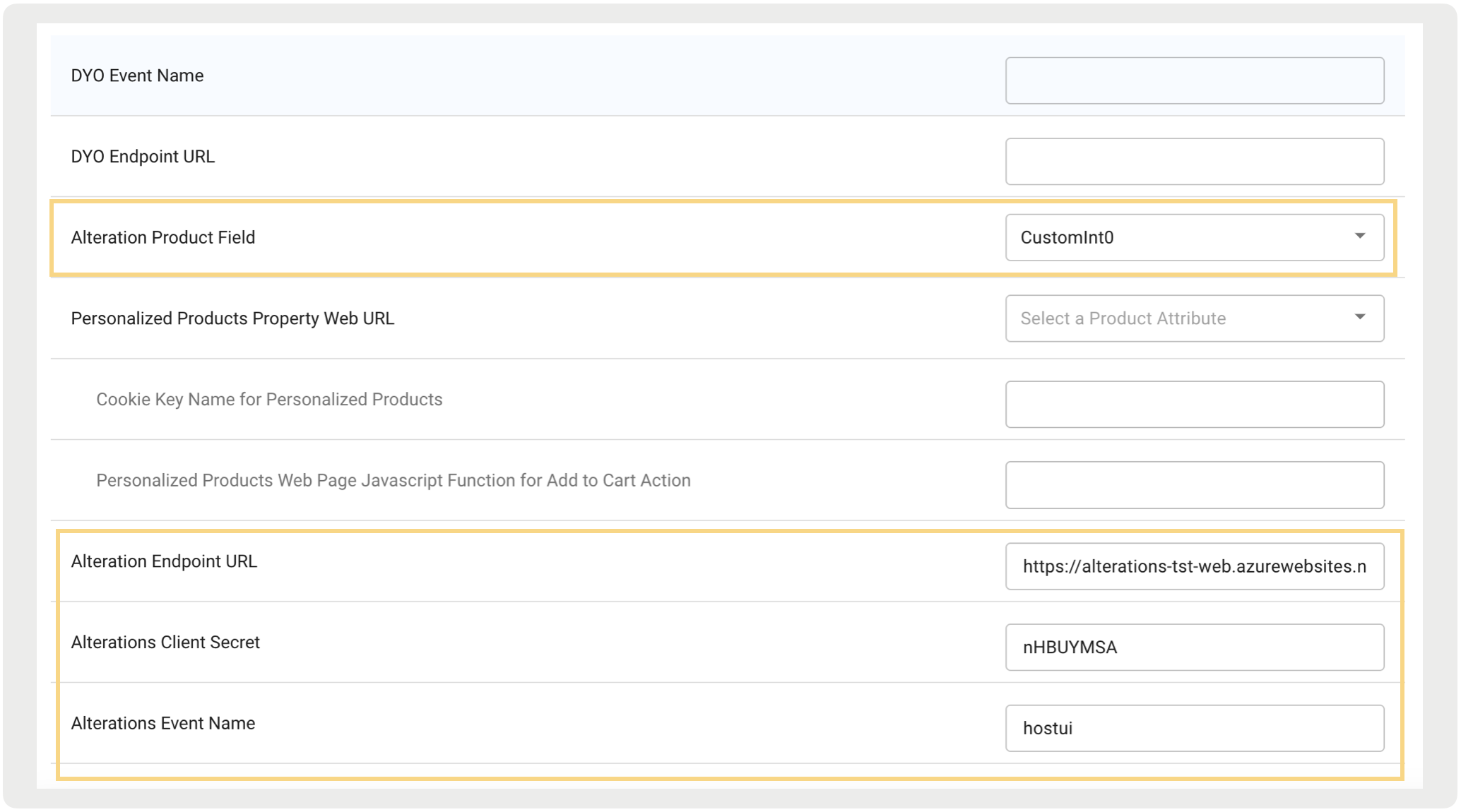This screenshot has width=1461, height=812.
Task: Focus the Javascript Function for Add to Cart field
Action: (1195, 485)
